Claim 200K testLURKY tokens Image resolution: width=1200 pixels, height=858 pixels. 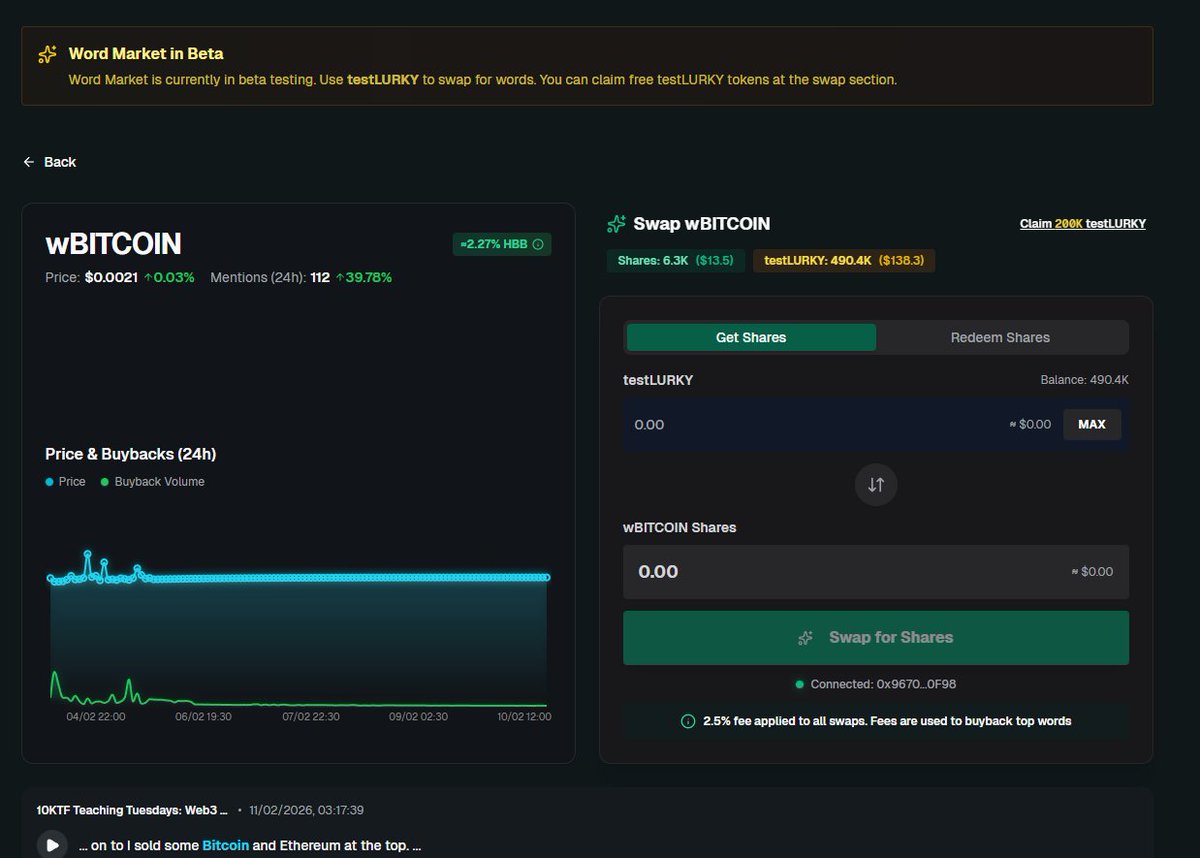coord(1082,224)
